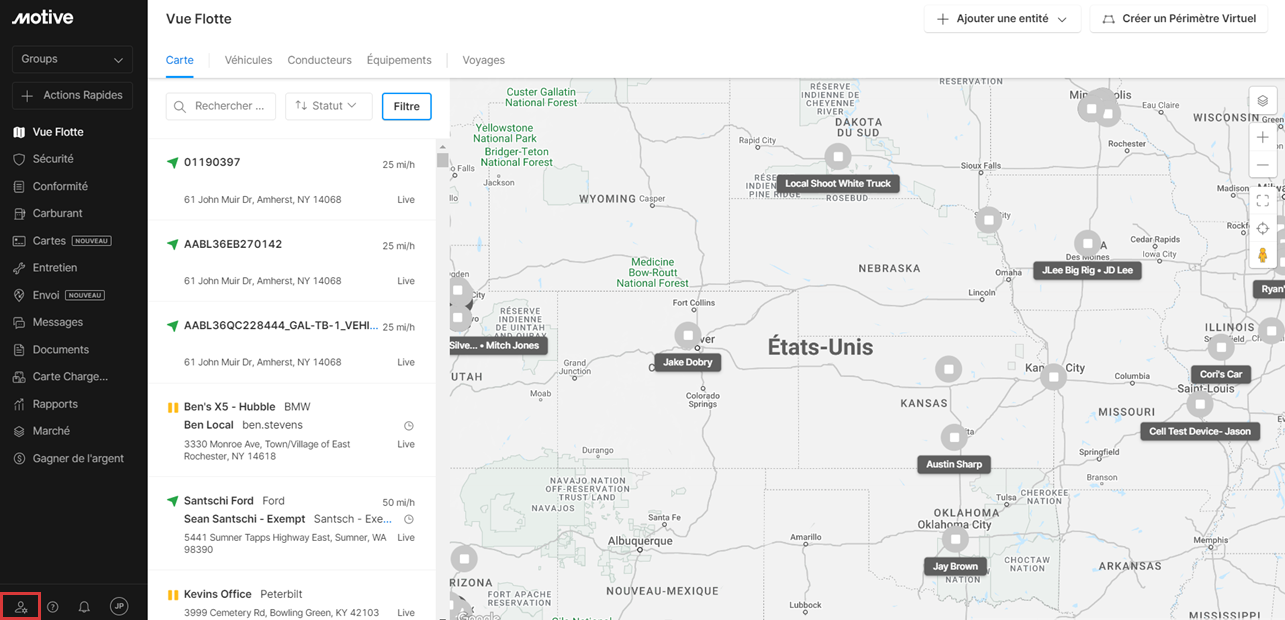Screen dimensions: 1285x620
Task: Open the Ajouter une entité dropdown
Action: coord(1002,19)
